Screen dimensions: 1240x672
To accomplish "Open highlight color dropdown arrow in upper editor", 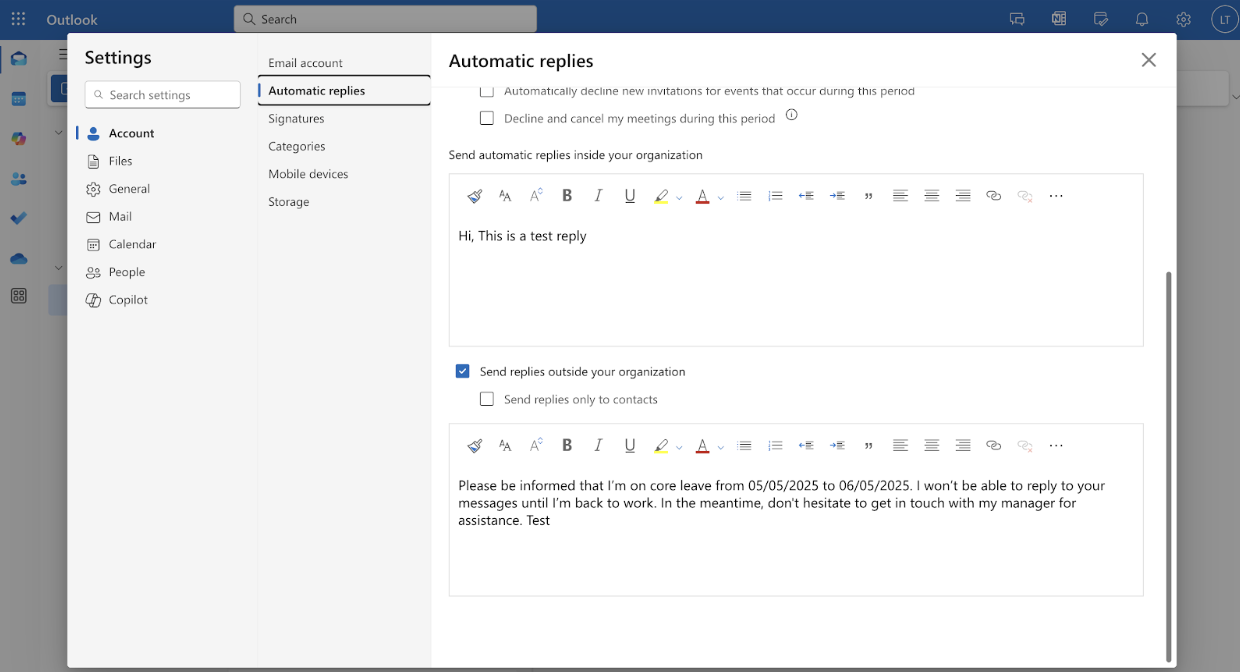I will [x=679, y=197].
